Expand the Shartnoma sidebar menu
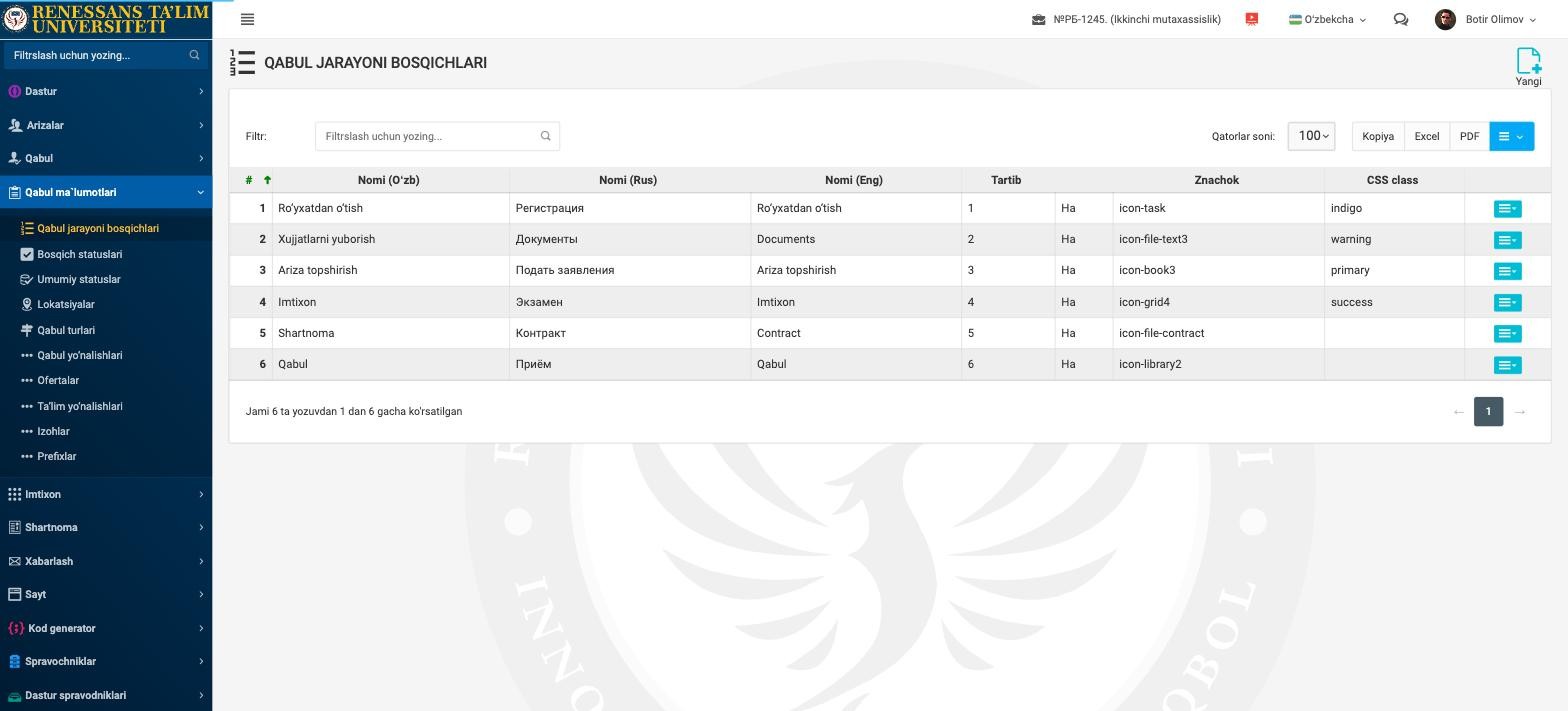 click(106, 527)
